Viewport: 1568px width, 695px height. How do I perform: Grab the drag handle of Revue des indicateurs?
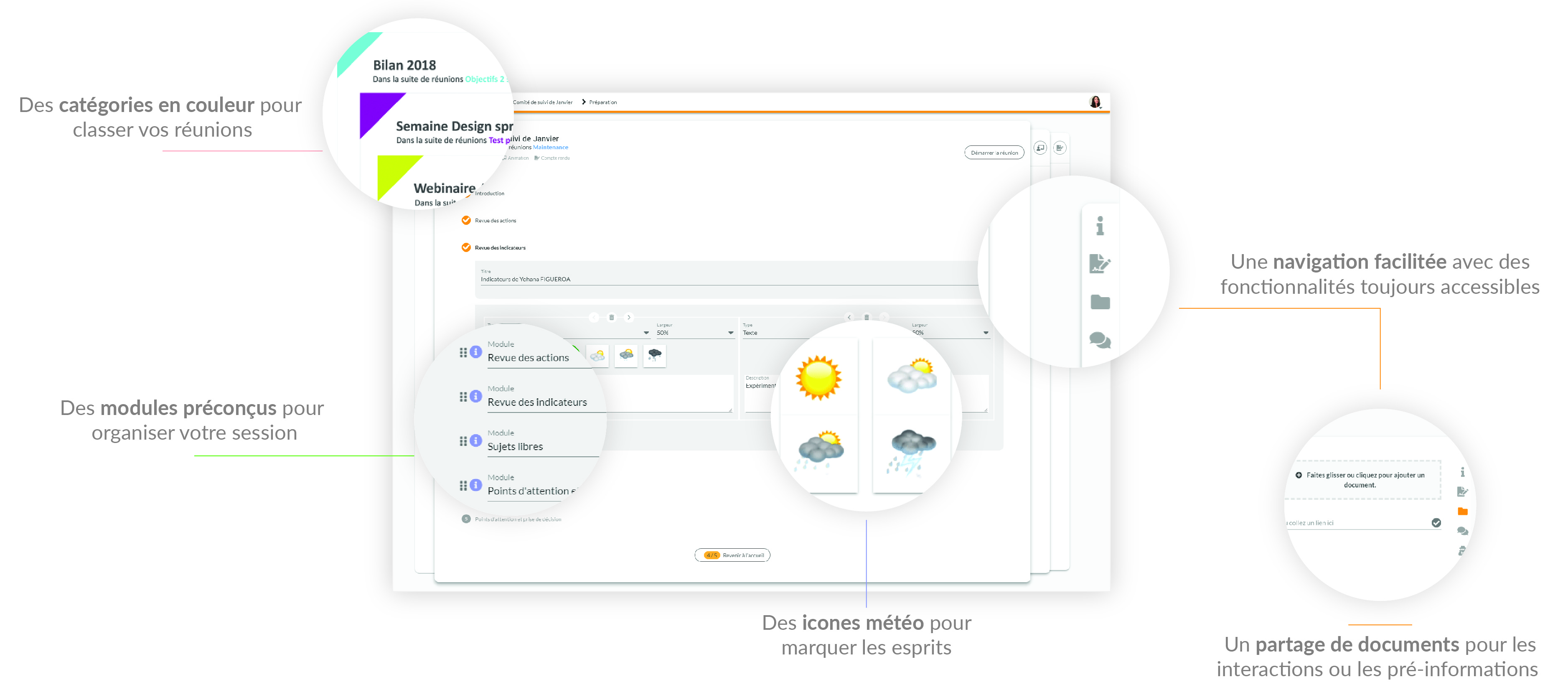(463, 397)
